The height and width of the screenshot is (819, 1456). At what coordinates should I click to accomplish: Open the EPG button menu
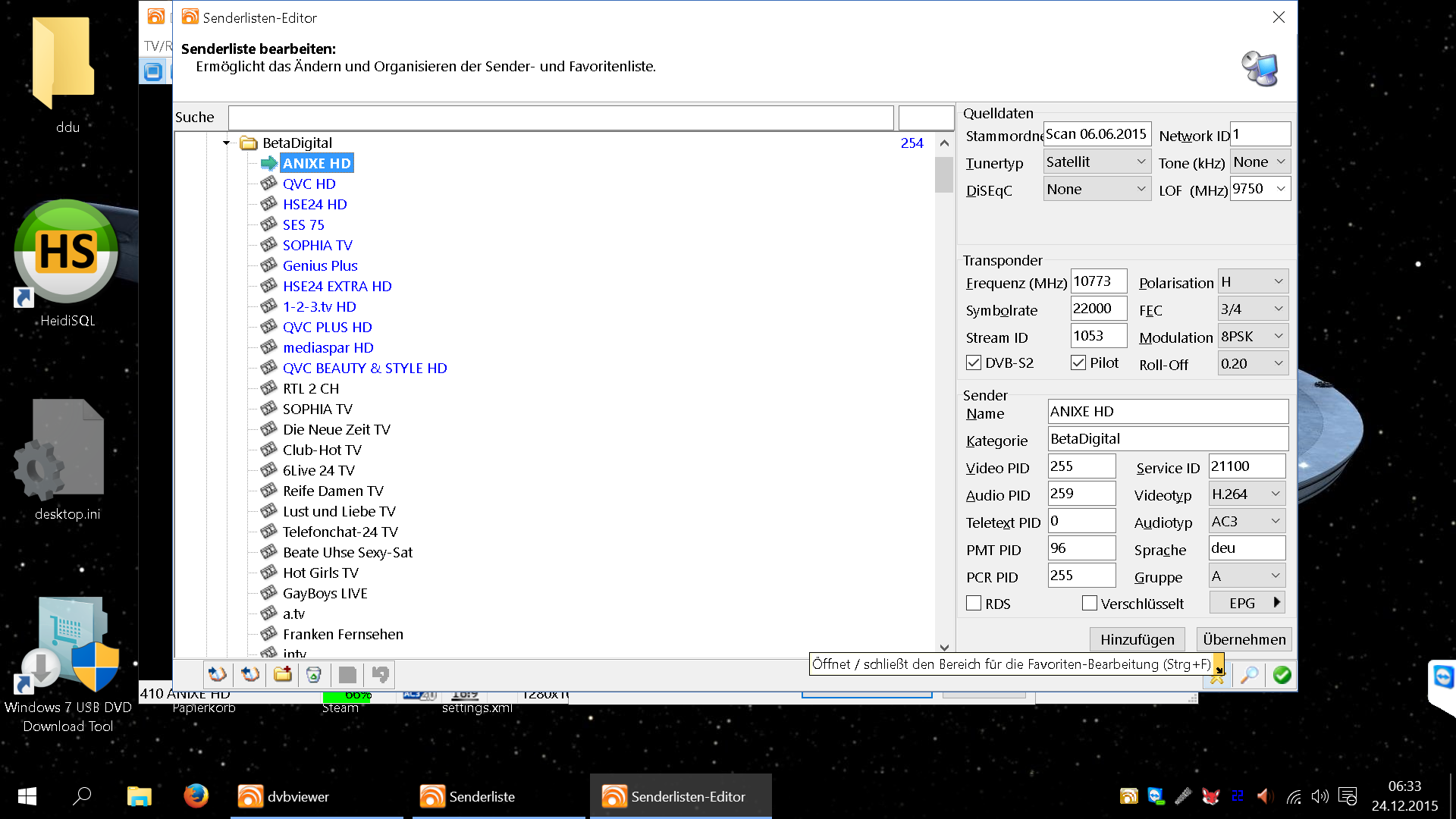click(1247, 603)
